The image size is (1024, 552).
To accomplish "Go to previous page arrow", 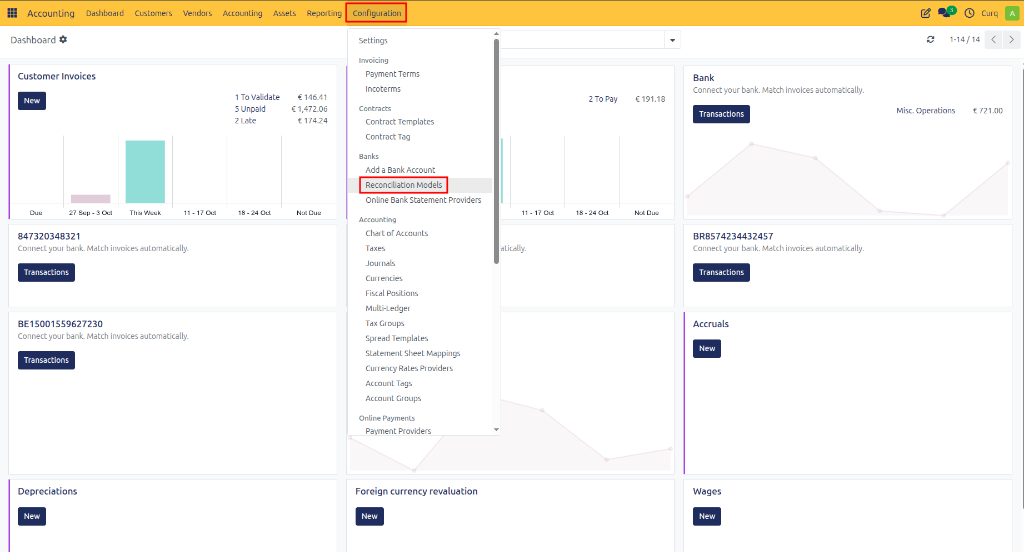I will [993, 40].
